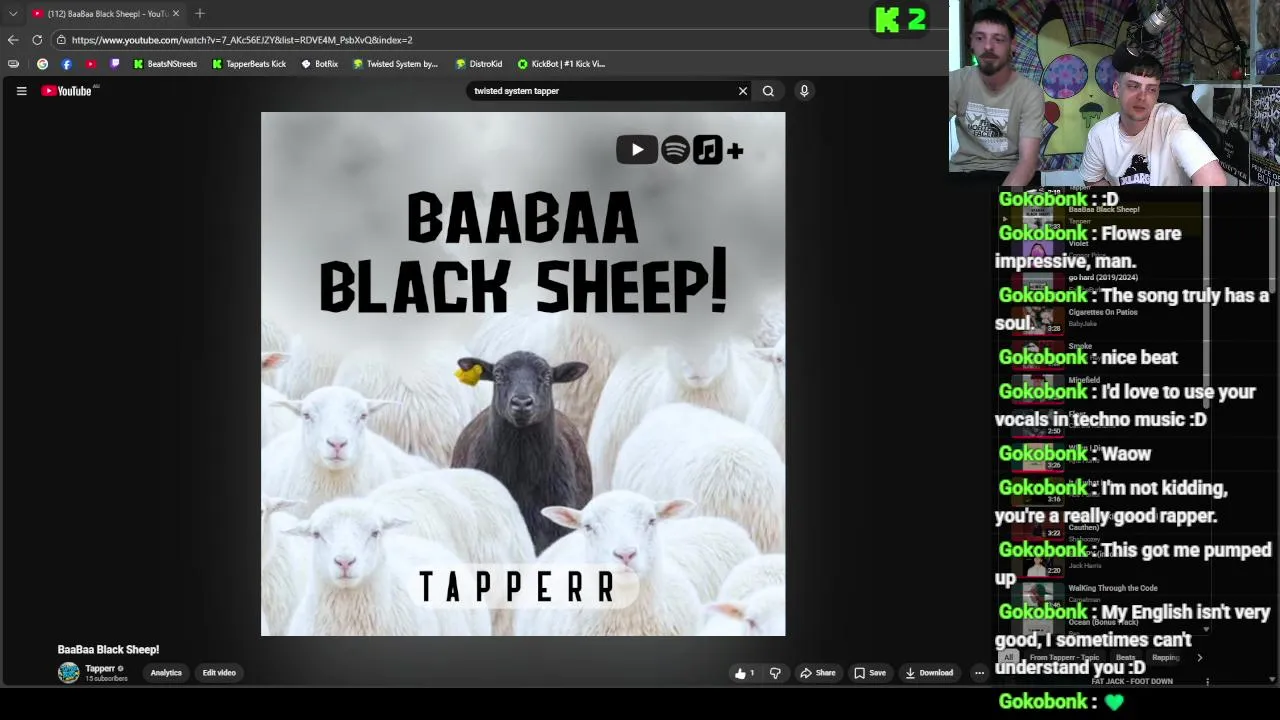Open the YouTube bookmark icon
This screenshot has height=720, width=1280.
pyautogui.click(x=90, y=64)
